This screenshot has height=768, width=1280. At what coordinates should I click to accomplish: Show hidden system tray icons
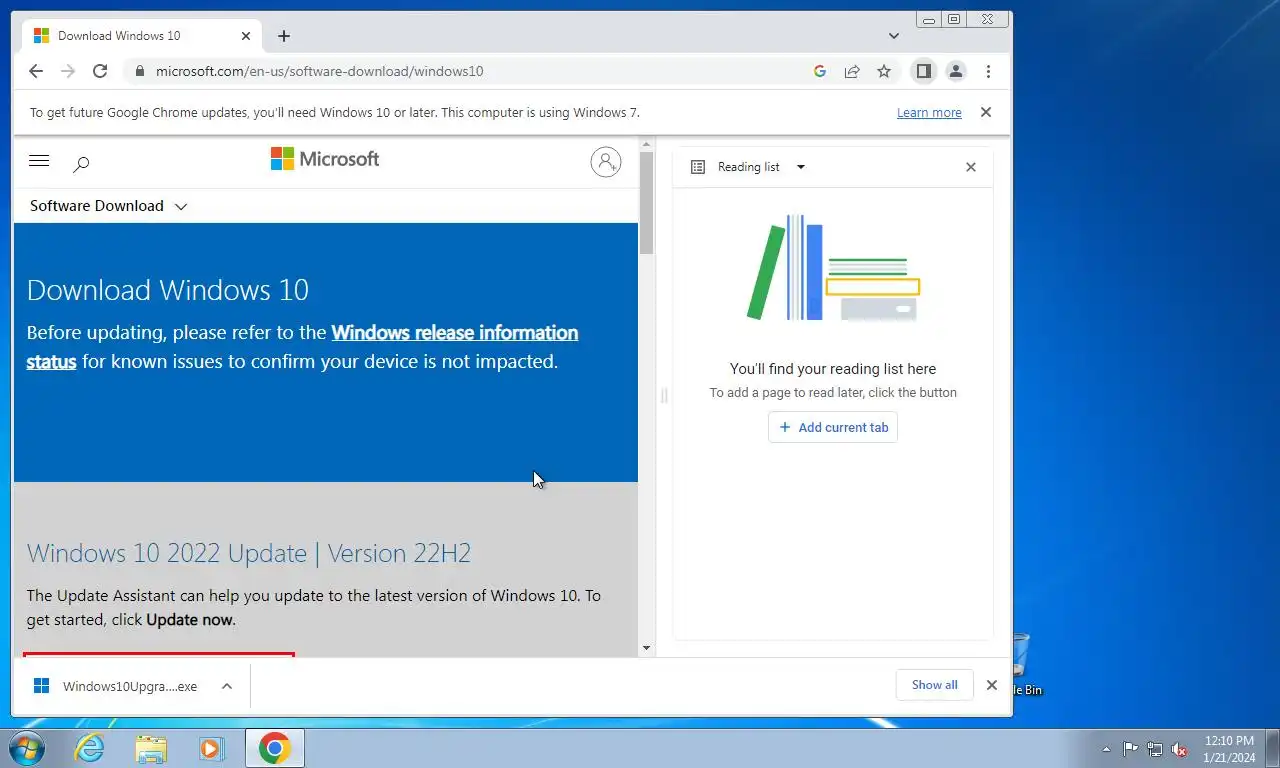[x=1106, y=748]
